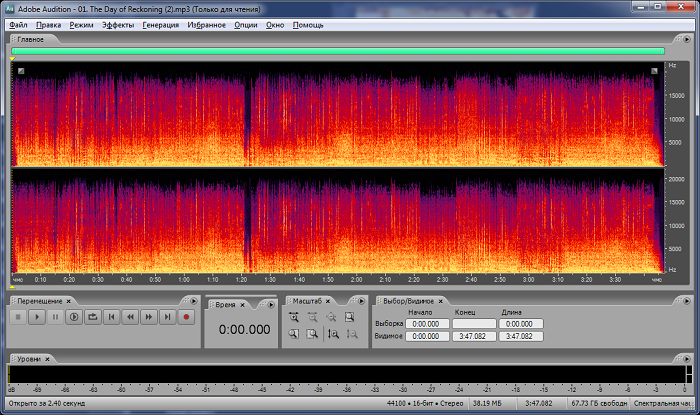700x415 pixels.
Task: Click the horizontal zoom-in magnifier icon
Action: tap(294, 317)
